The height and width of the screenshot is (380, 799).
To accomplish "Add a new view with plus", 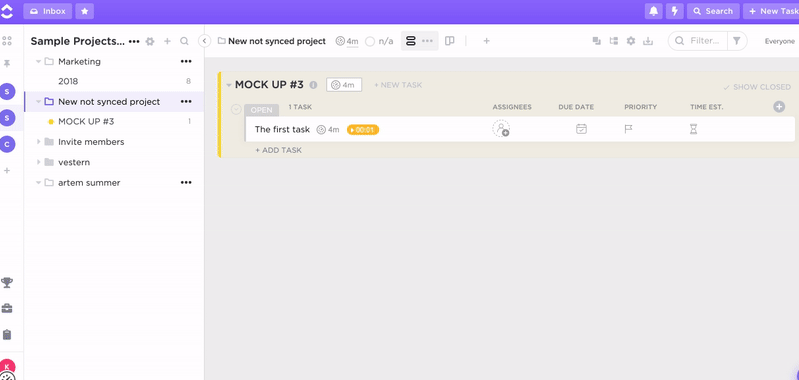I will click(487, 41).
